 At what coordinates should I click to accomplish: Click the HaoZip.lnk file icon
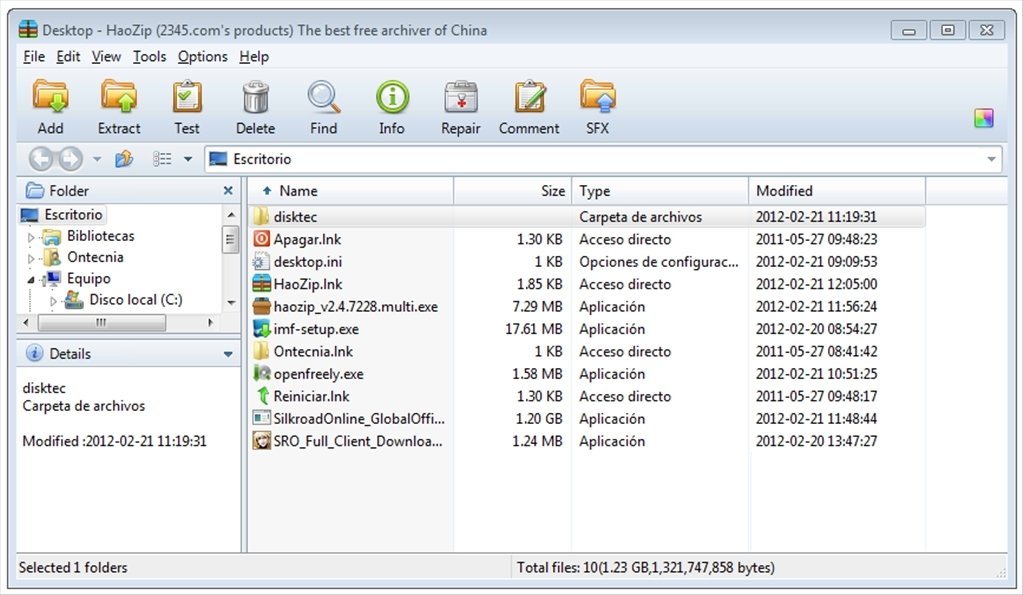coord(262,284)
